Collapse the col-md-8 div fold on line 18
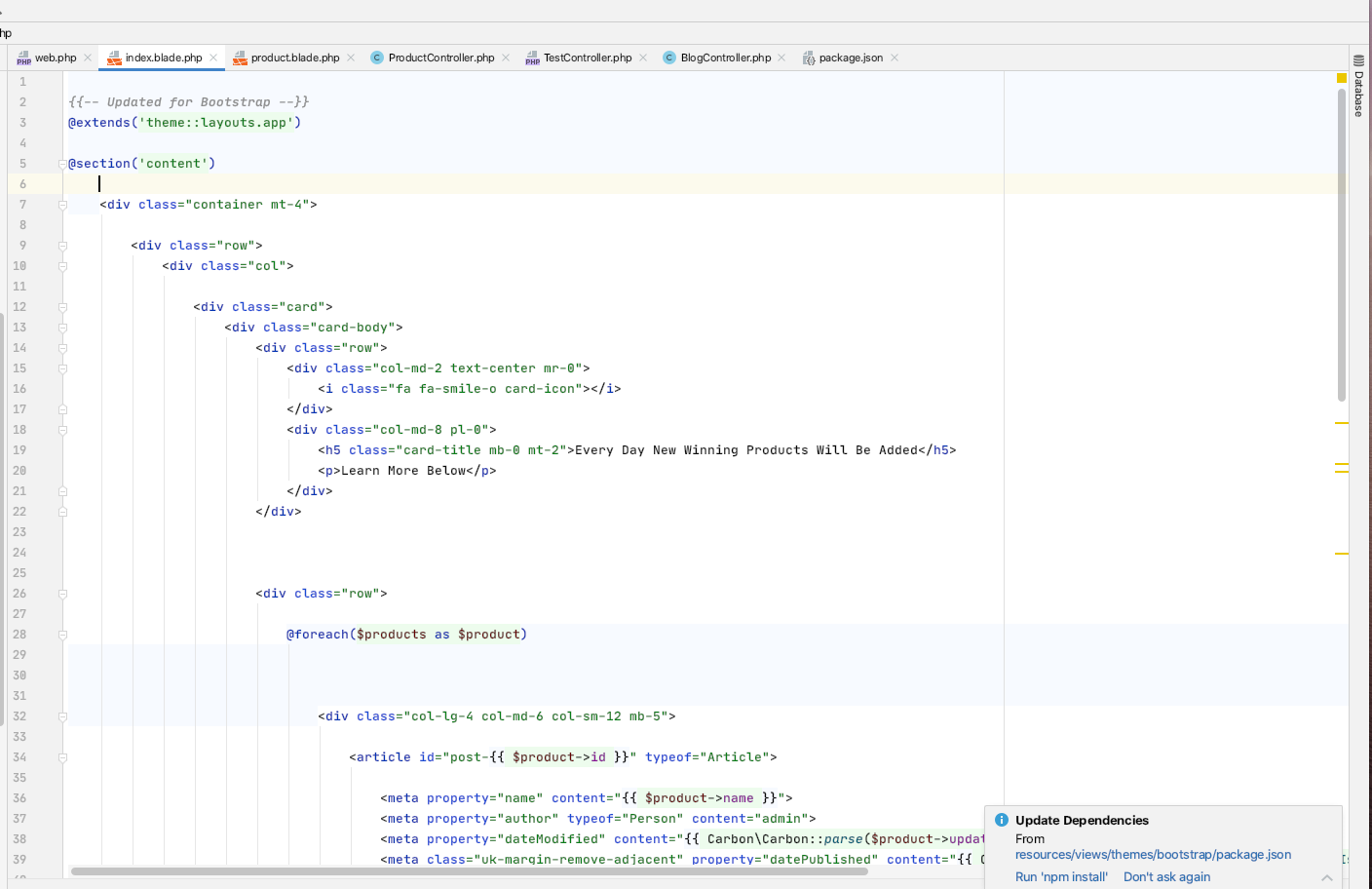The height and width of the screenshot is (889, 1372). click(62, 430)
